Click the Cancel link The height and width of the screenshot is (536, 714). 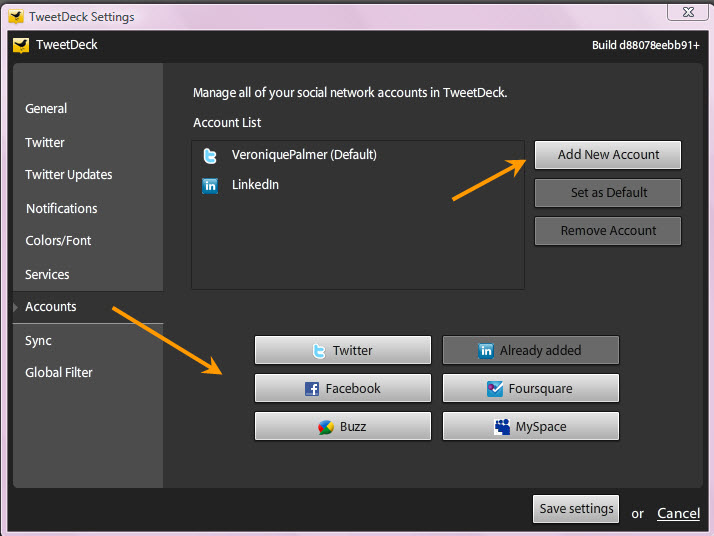678,513
